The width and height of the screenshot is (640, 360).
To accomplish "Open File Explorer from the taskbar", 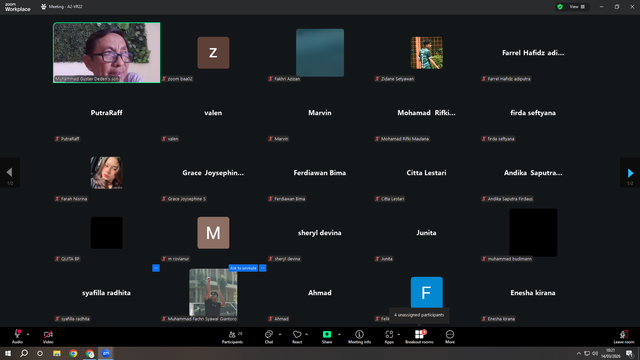I will [57, 353].
